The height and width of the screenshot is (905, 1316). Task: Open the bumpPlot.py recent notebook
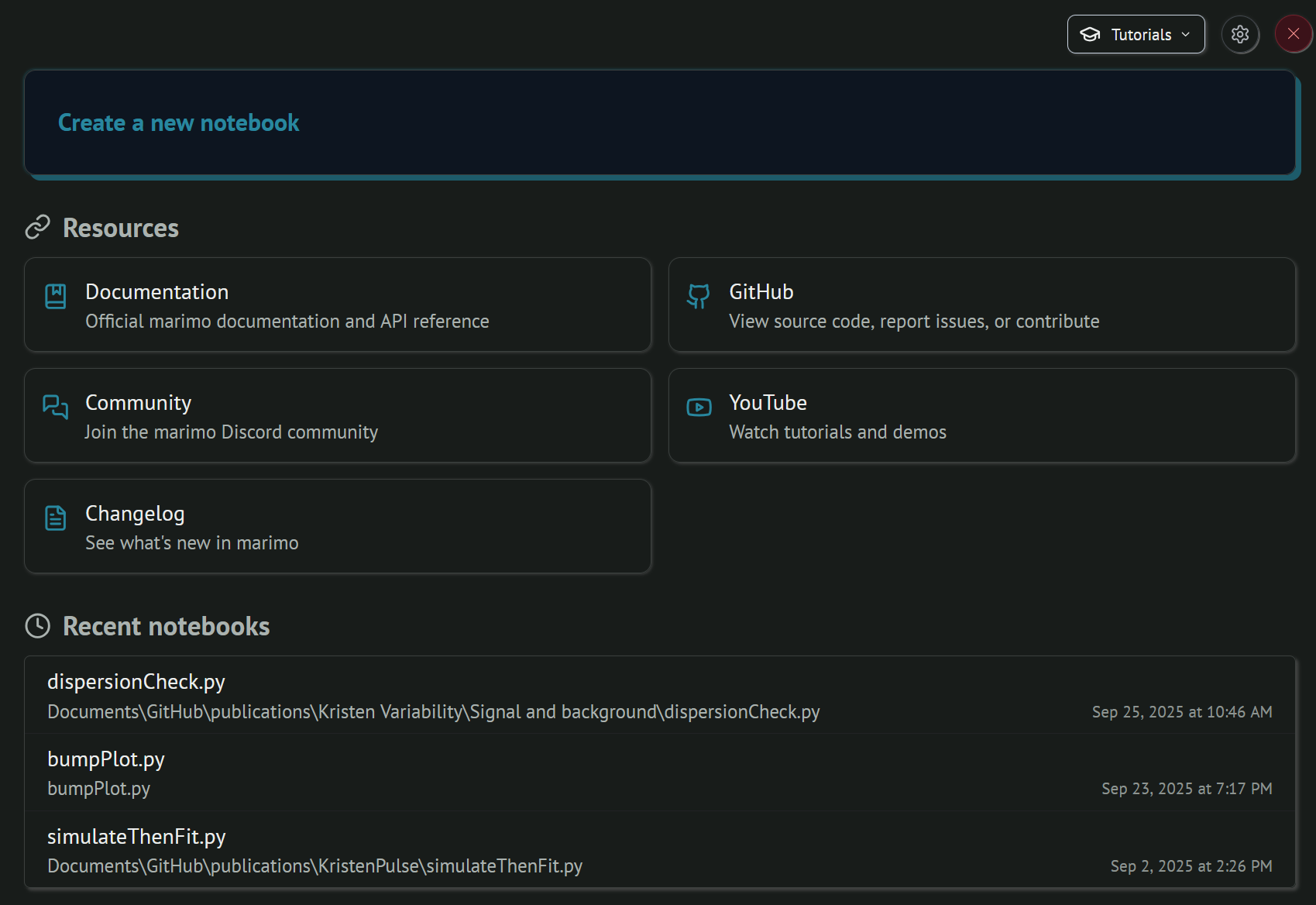(106, 759)
